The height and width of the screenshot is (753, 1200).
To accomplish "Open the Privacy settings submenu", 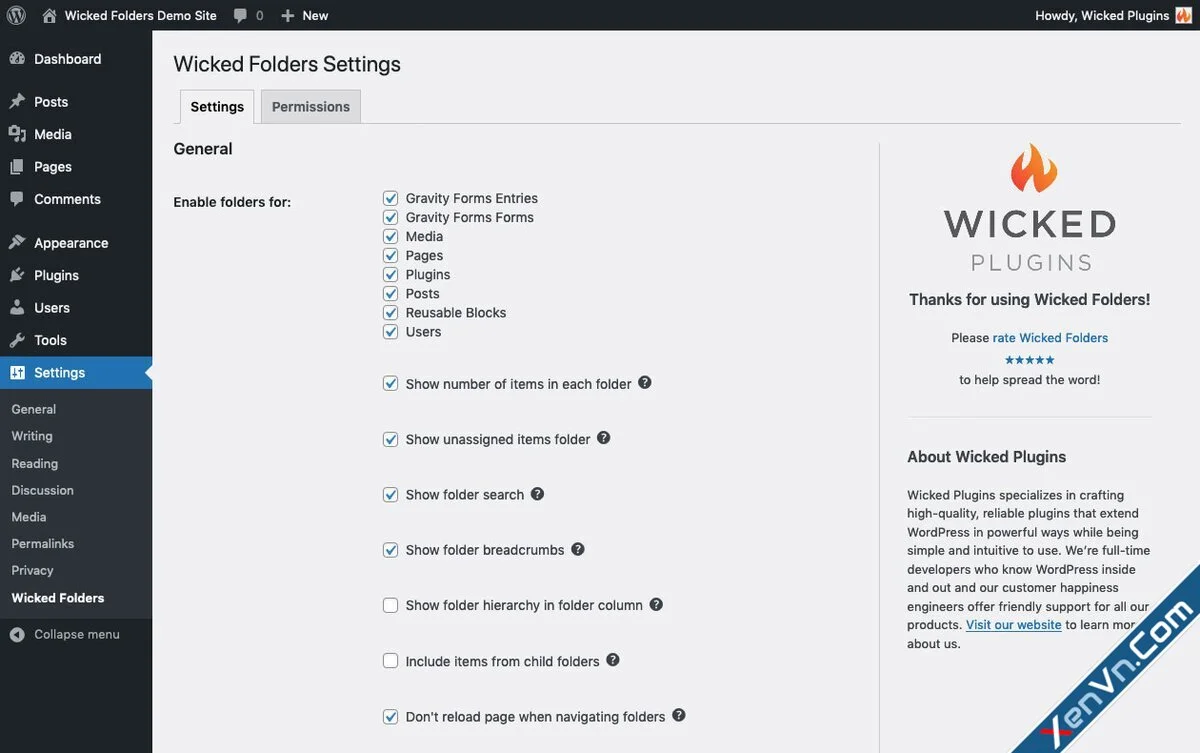I will [x=32, y=570].
